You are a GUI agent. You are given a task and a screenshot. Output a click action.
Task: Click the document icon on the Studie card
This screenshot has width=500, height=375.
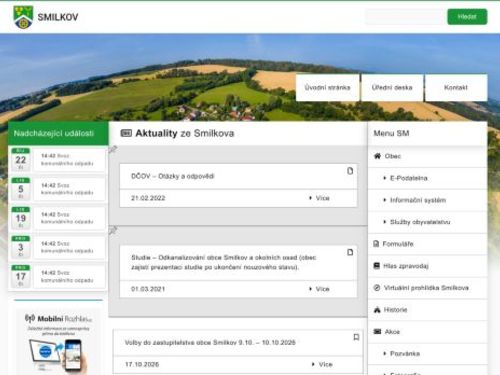(350, 252)
